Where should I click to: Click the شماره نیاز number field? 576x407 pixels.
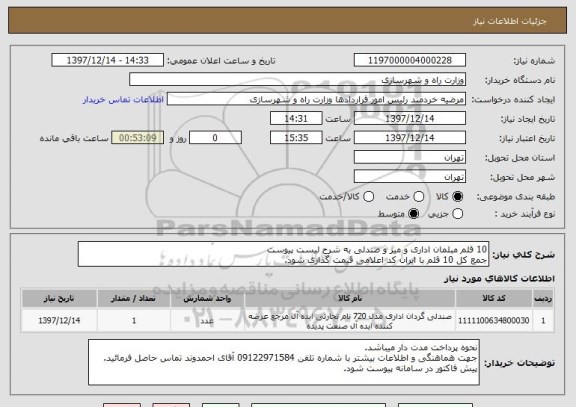tap(410, 60)
